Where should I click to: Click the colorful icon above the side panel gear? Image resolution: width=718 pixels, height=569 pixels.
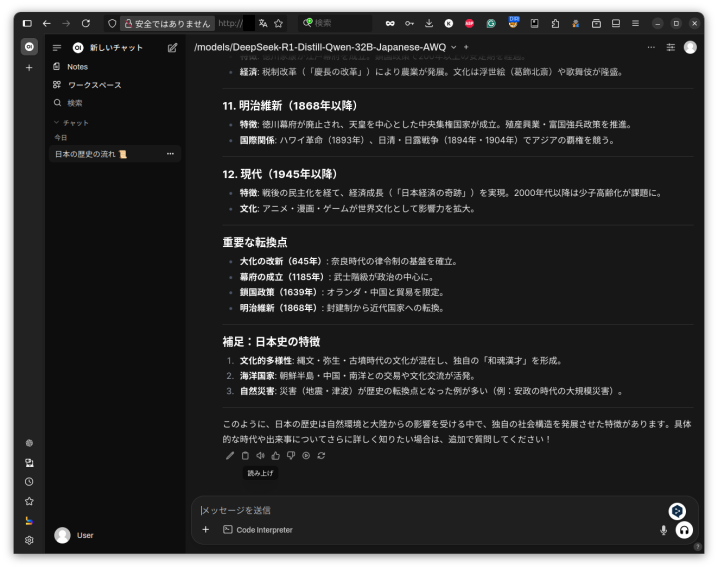click(29, 521)
